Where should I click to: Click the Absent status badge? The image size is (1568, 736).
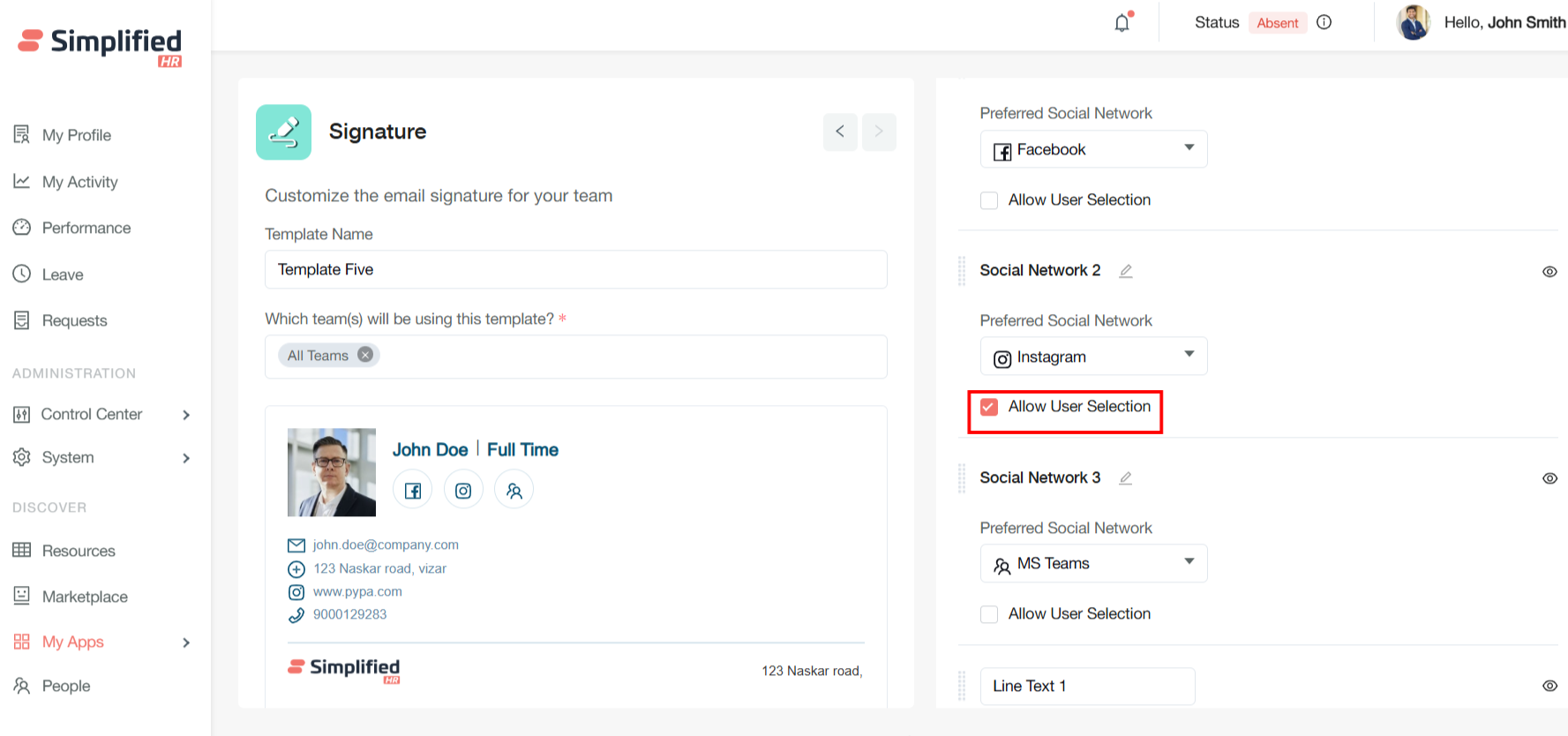1277,23
